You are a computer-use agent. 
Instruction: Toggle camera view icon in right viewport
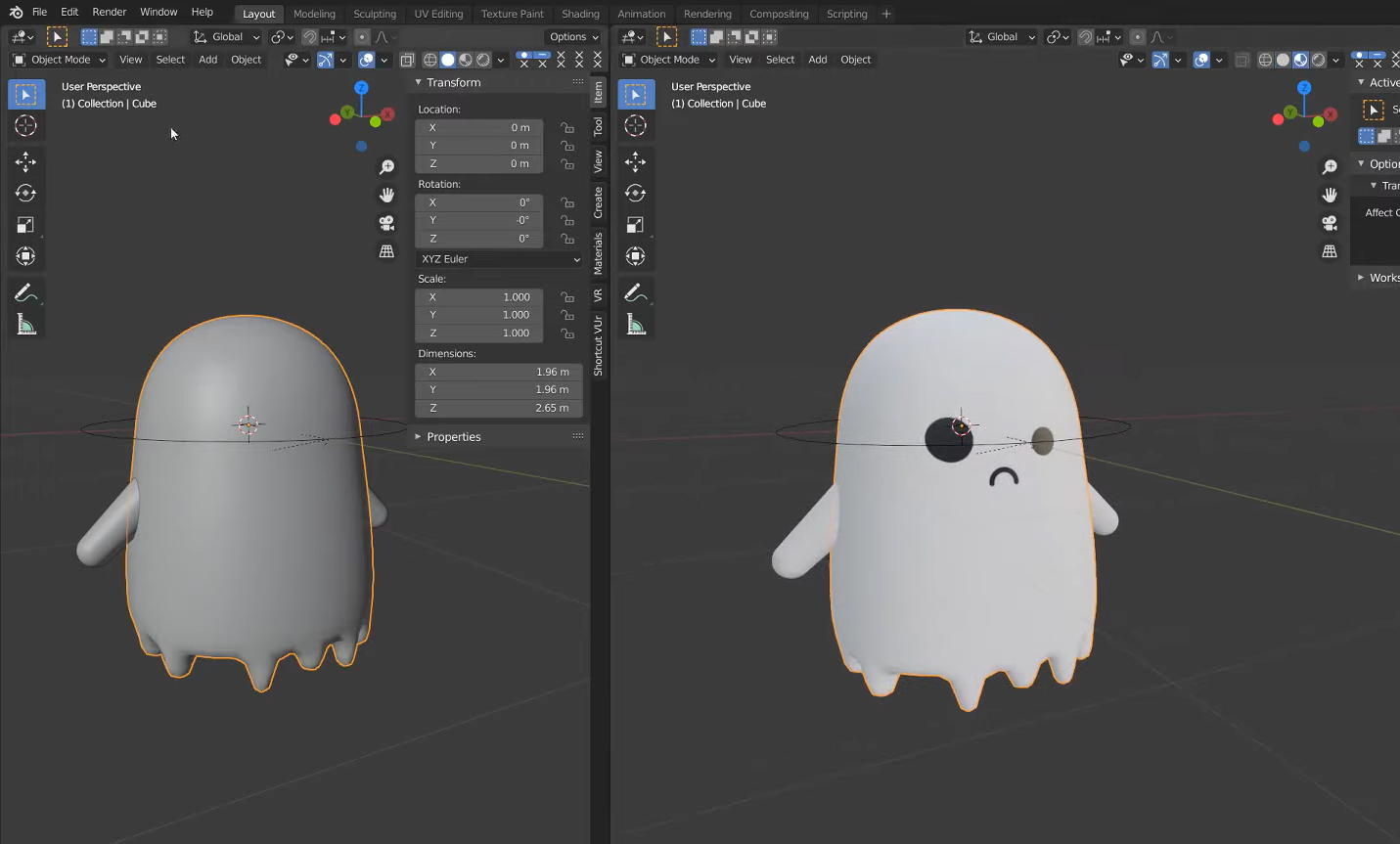(1330, 223)
